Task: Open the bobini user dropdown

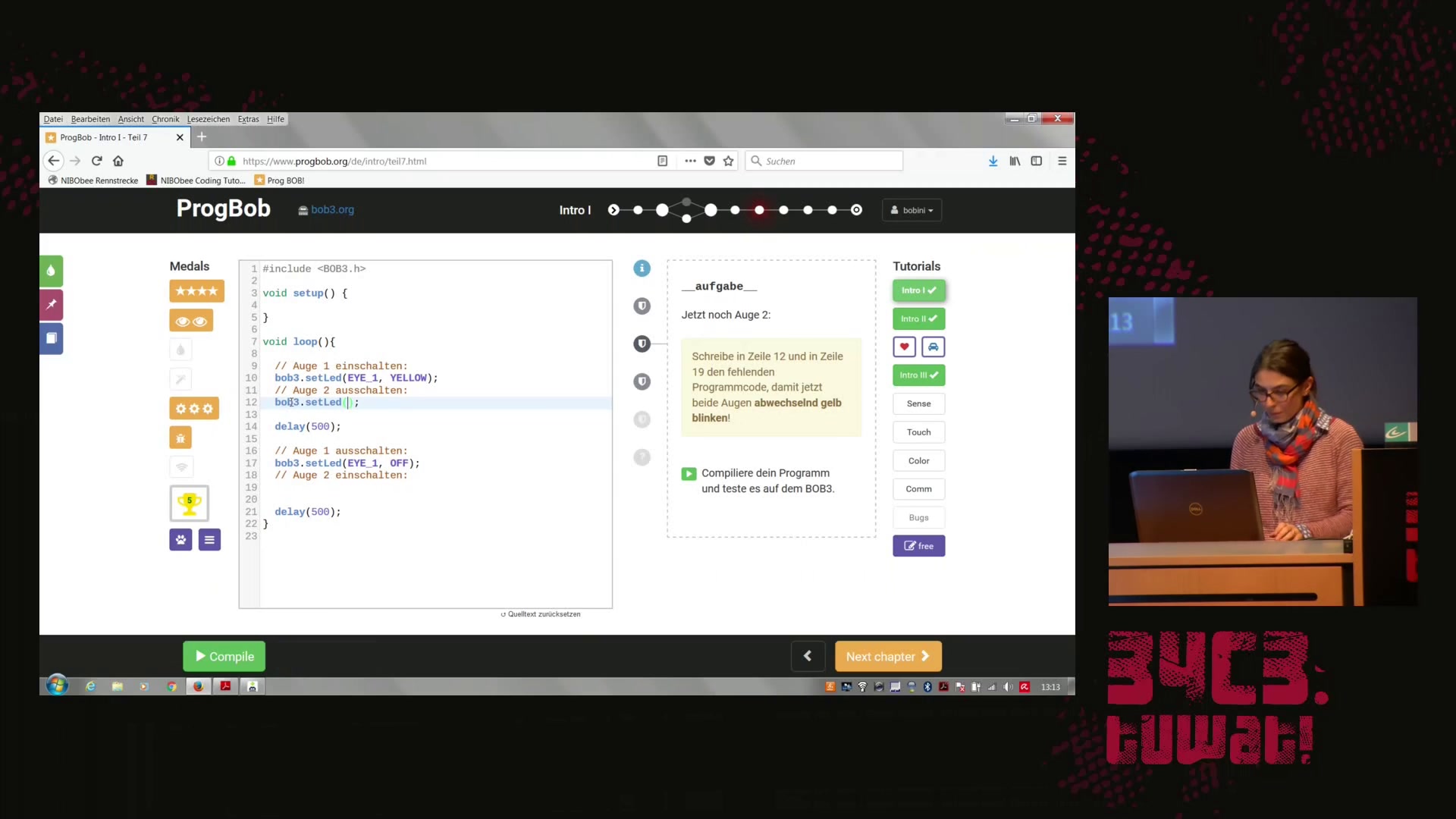Action: [912, 210]
